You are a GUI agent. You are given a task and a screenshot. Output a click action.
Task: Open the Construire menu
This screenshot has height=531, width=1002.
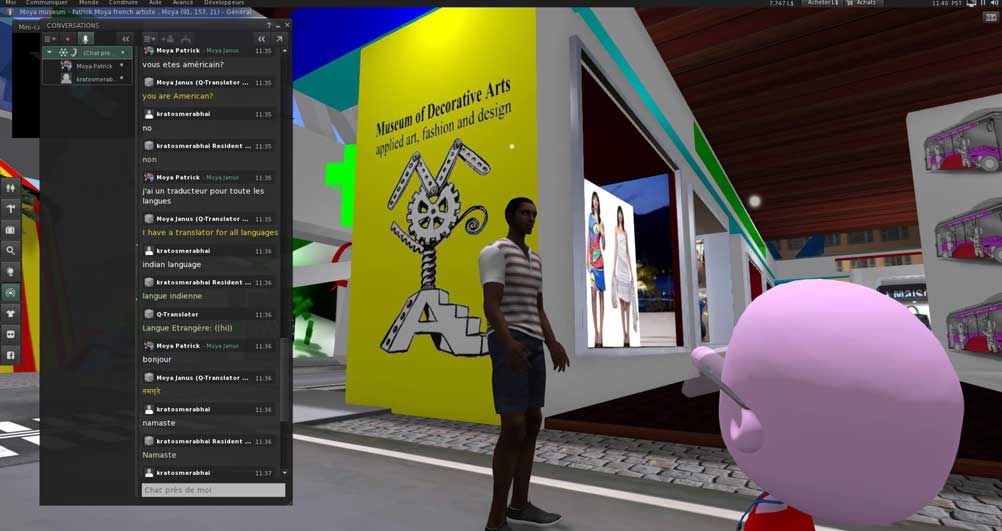122,3
